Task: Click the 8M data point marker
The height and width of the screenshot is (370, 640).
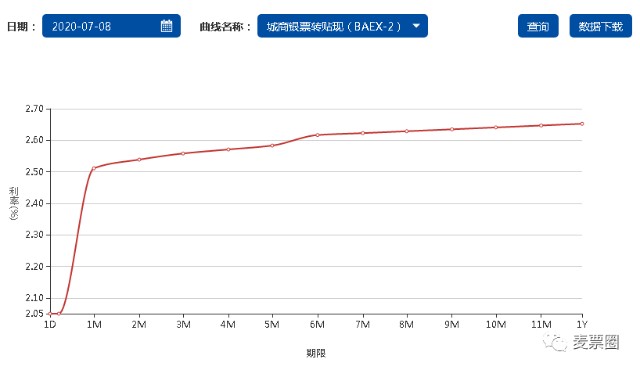Action: (407, 131)
